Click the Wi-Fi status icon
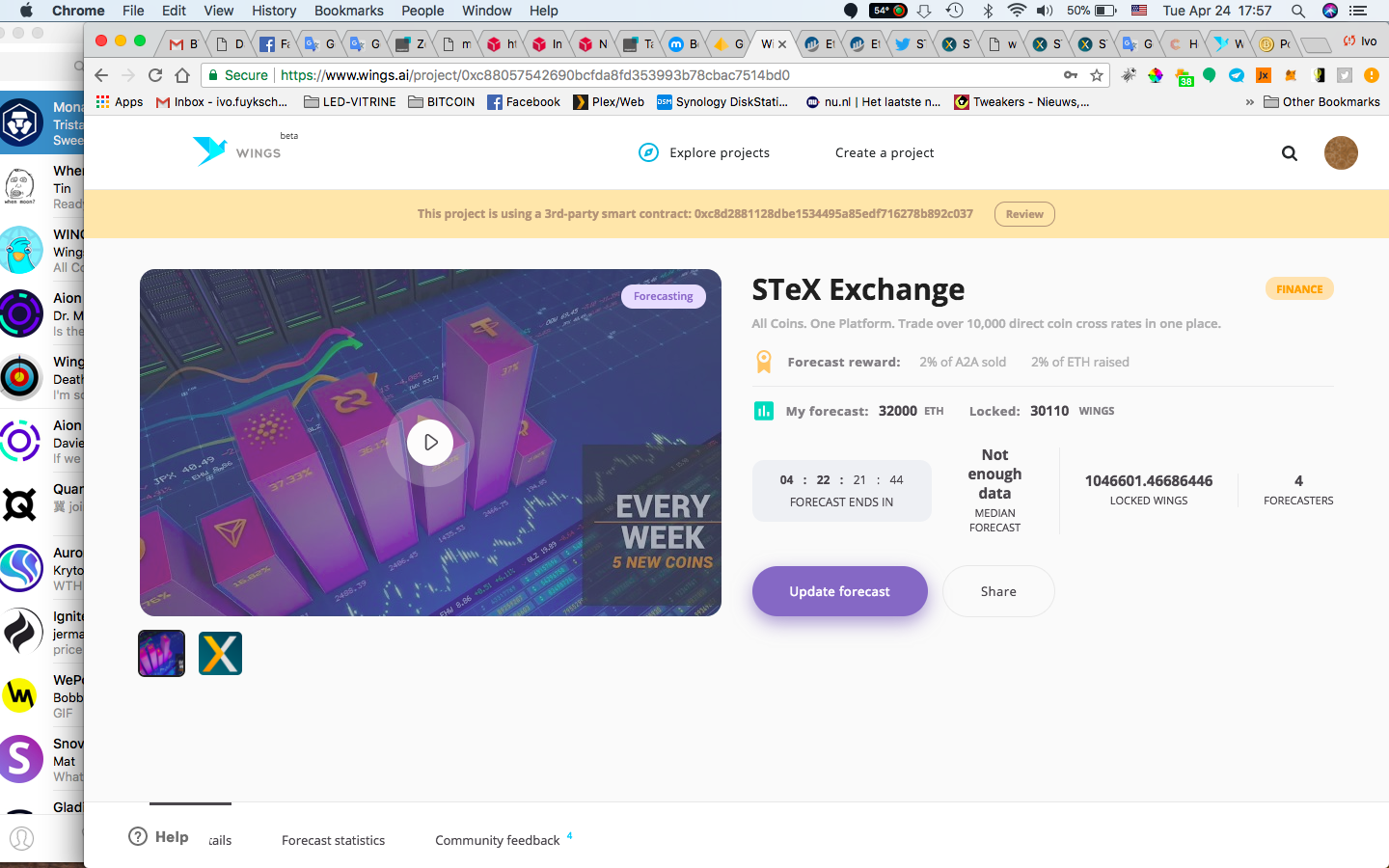The height and width of the screenshot is (868, 1389). tap(1017, 11)
